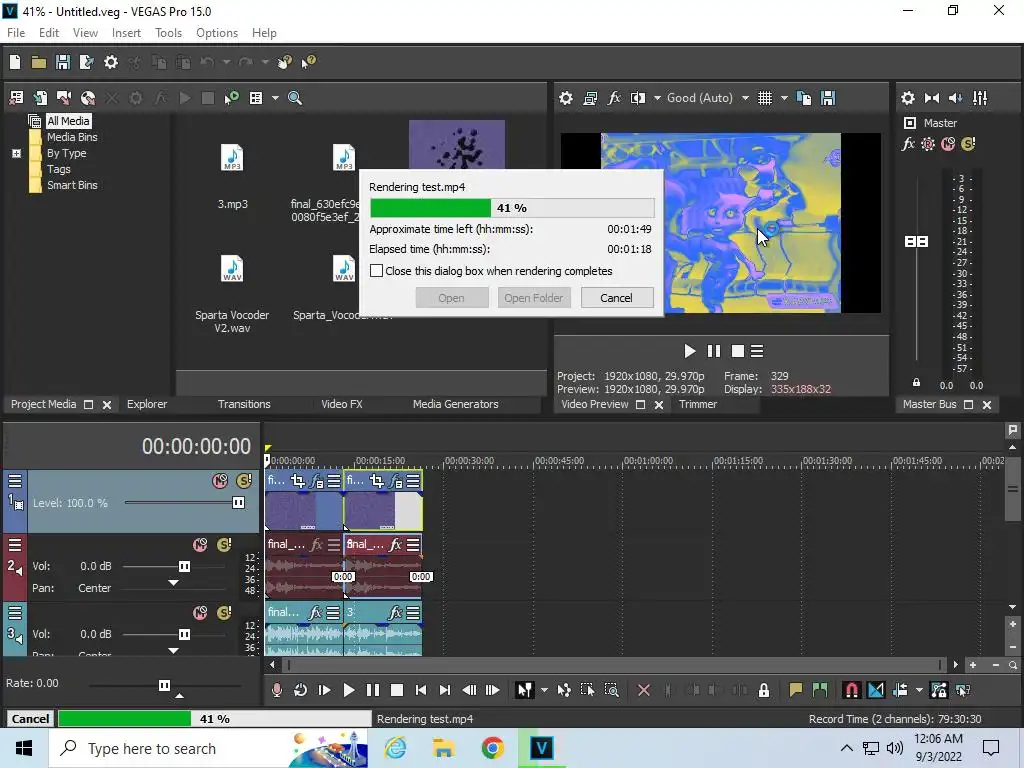Click the Dim Output speaker icon in Master

[955, 98]
